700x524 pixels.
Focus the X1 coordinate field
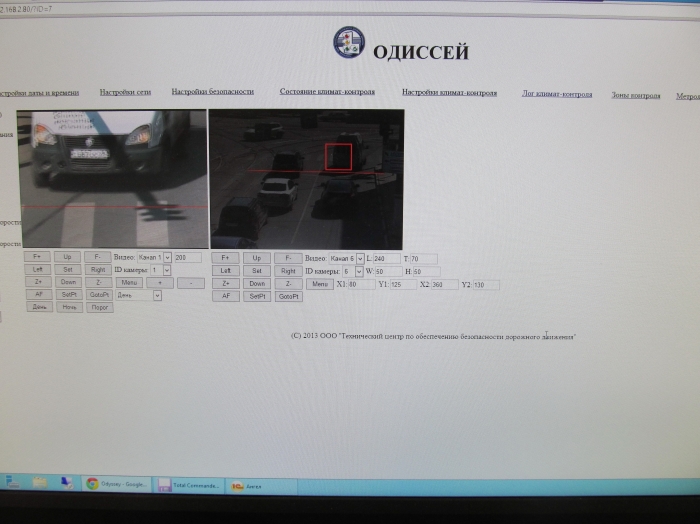tap(361, 284)
